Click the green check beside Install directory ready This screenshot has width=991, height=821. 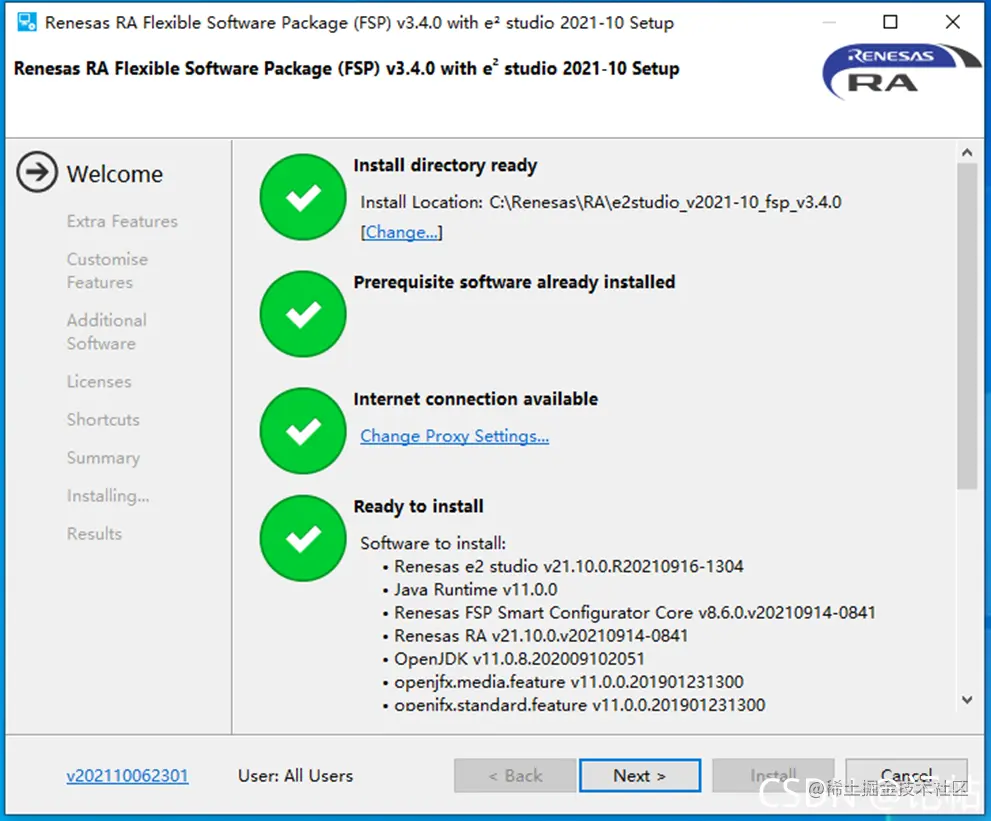303,197
